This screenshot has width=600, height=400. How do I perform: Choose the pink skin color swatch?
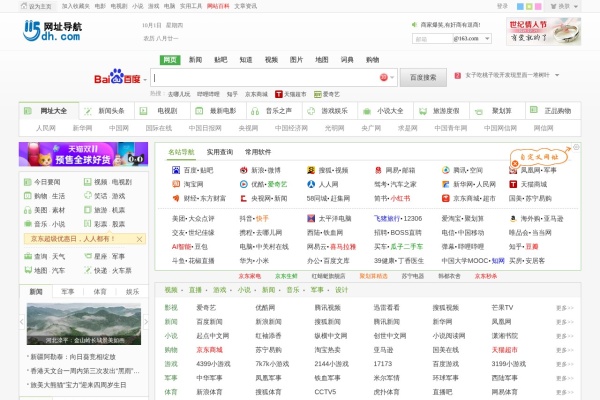coord(538,7)
